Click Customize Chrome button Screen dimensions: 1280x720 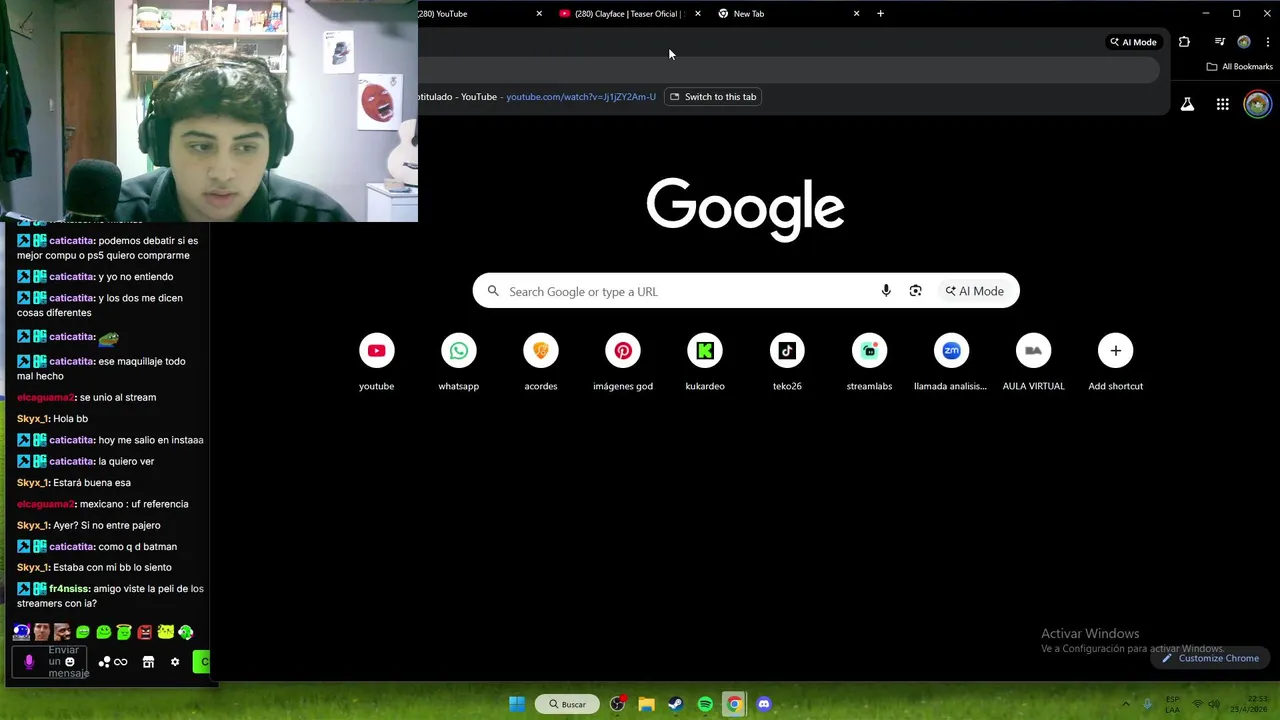tap(1210, 658)
